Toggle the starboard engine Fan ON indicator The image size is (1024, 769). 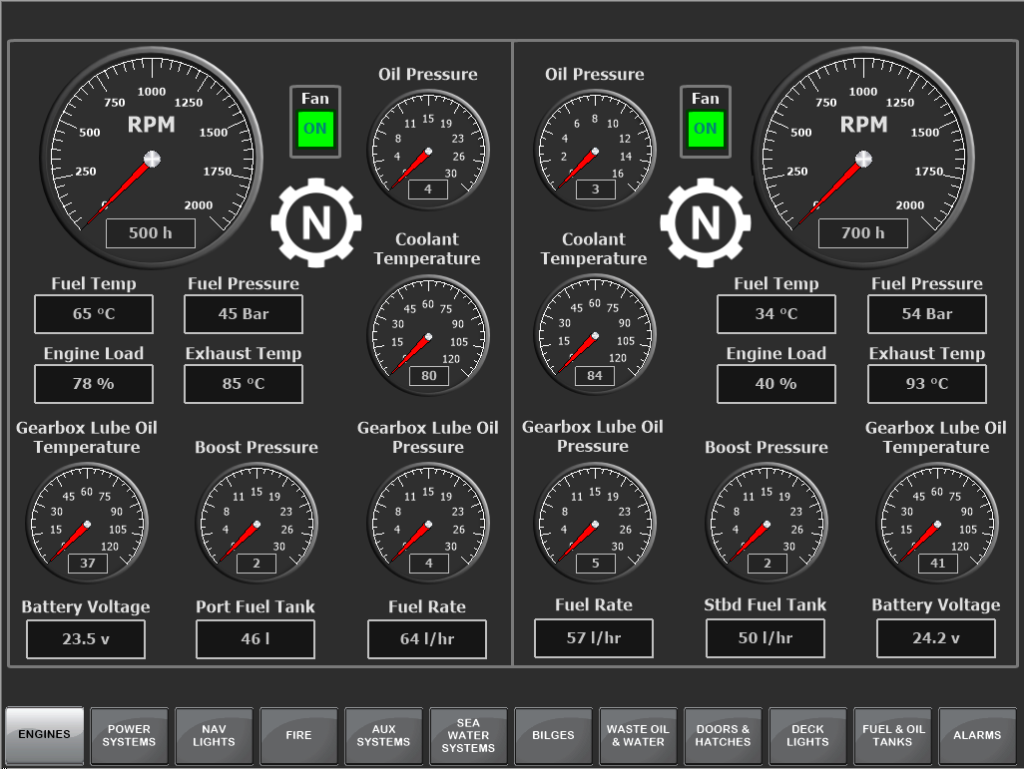coord(705,129)
